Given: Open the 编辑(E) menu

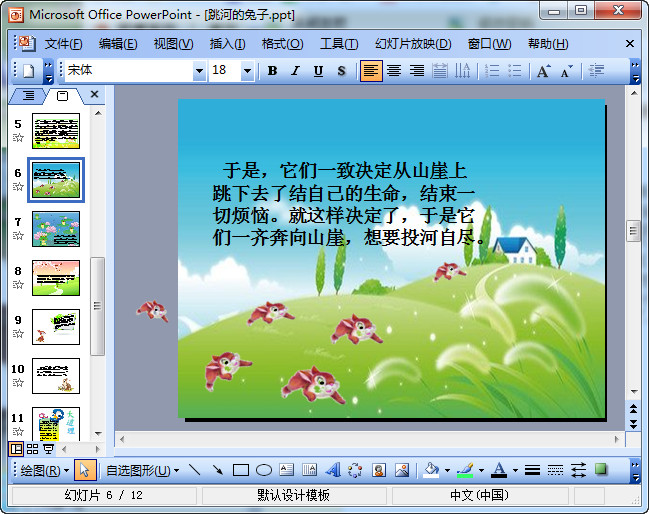Looking at the screenshot, I should coord(118,43).
